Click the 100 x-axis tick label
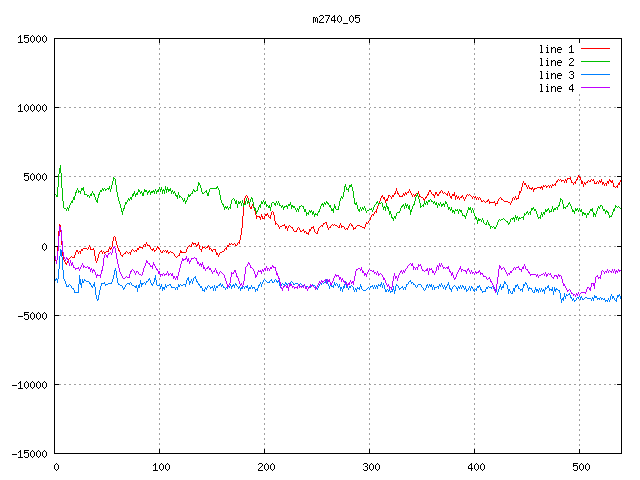This screenshot has height=480, width=640. (x=160, y=467)
